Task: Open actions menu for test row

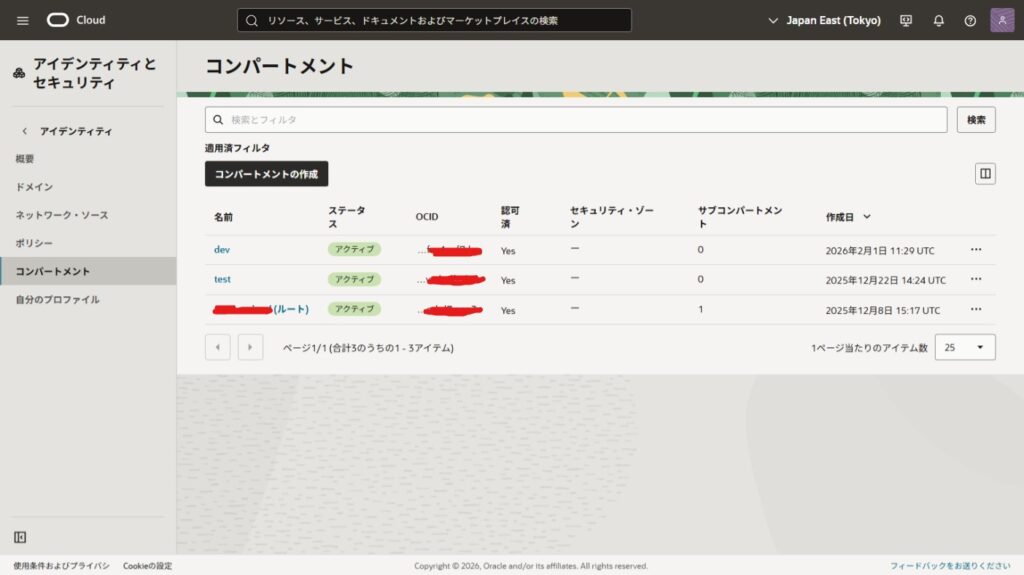Action: [976, 279]
